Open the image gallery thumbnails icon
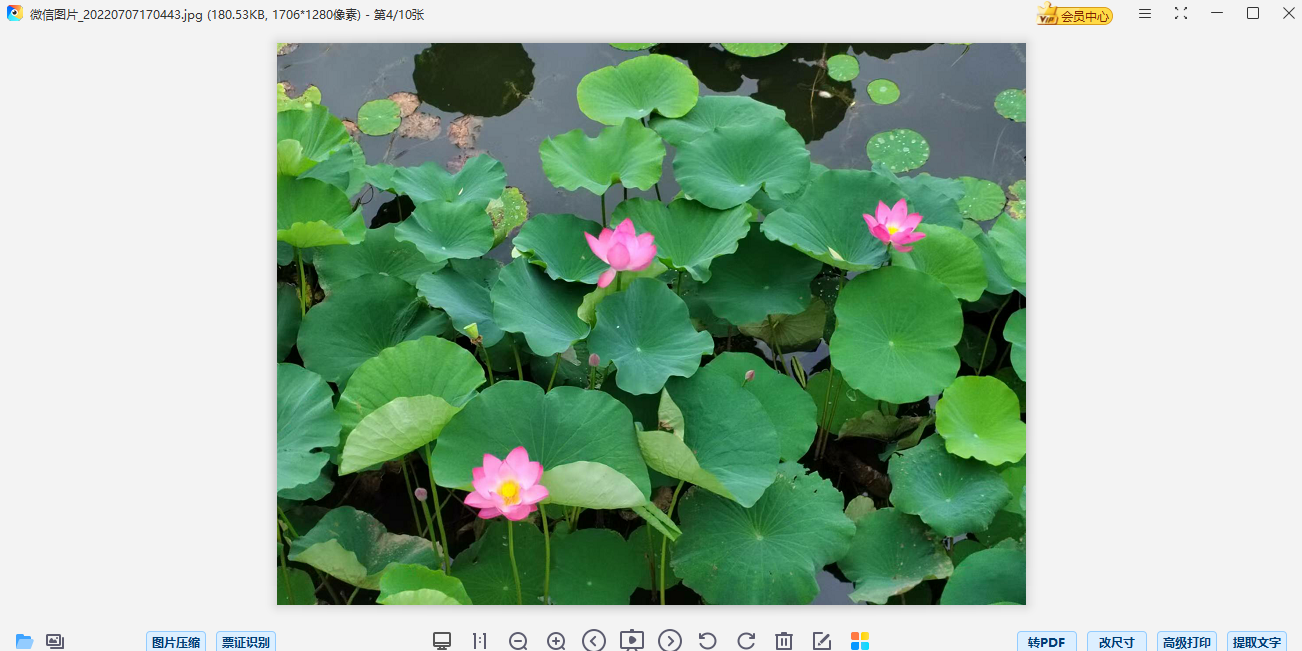 55,641
